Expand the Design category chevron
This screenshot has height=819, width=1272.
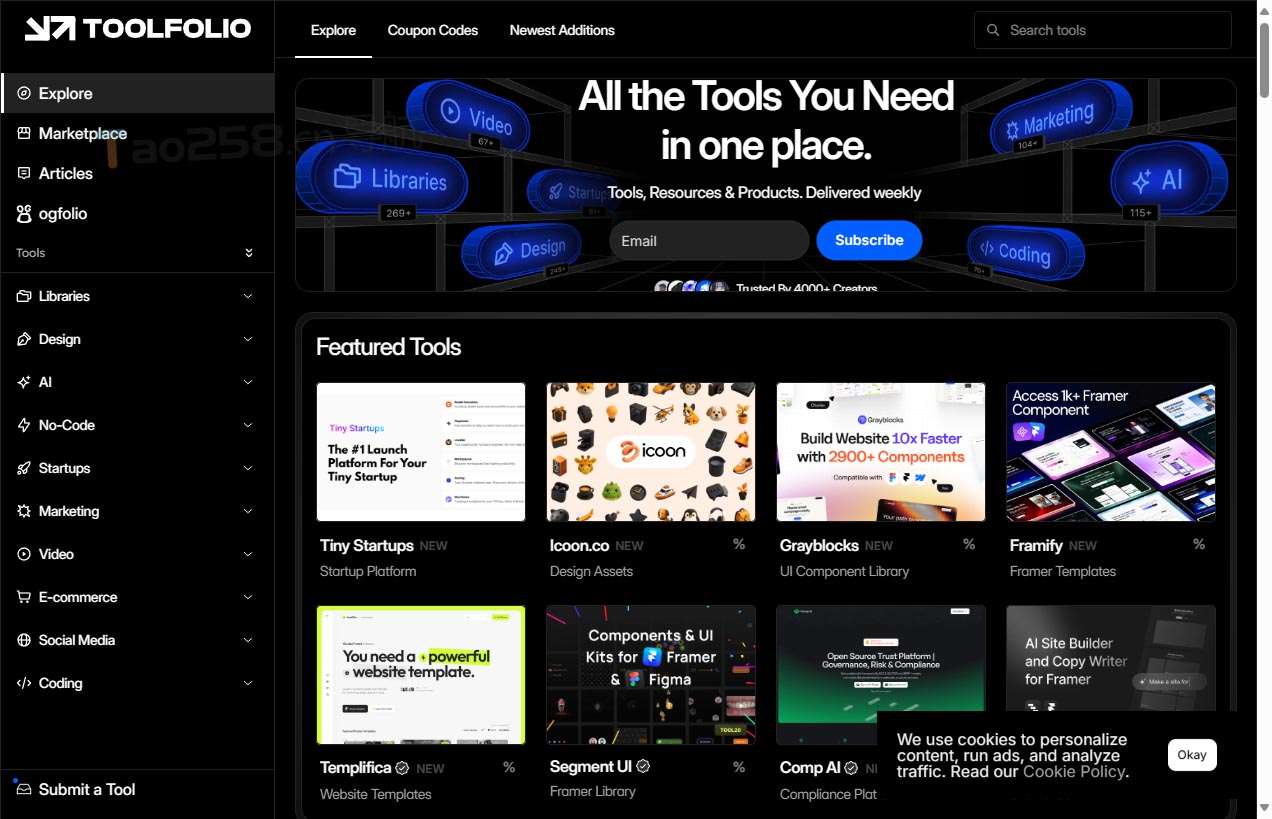pos(248,339)
